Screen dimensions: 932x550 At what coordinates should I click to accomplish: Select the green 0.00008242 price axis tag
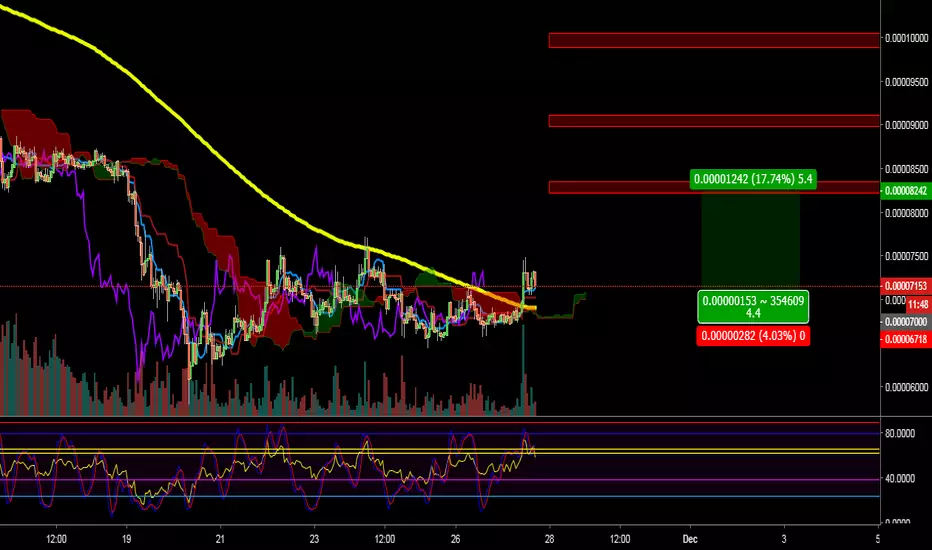[x=906, y=191]
